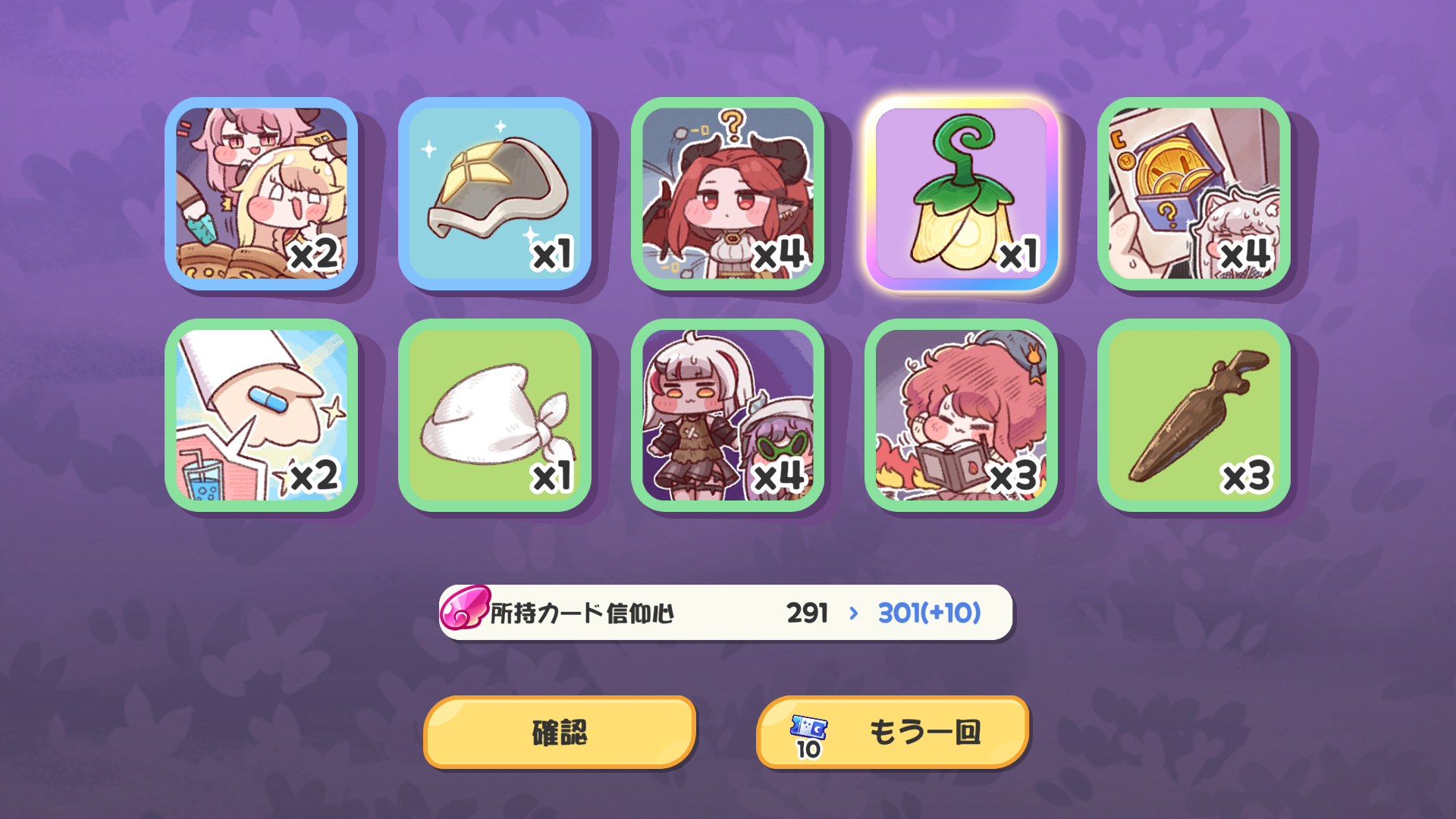Click the x4 count on demon card
The width and height of the screenshot is (1456, 819).
[779, 254]
